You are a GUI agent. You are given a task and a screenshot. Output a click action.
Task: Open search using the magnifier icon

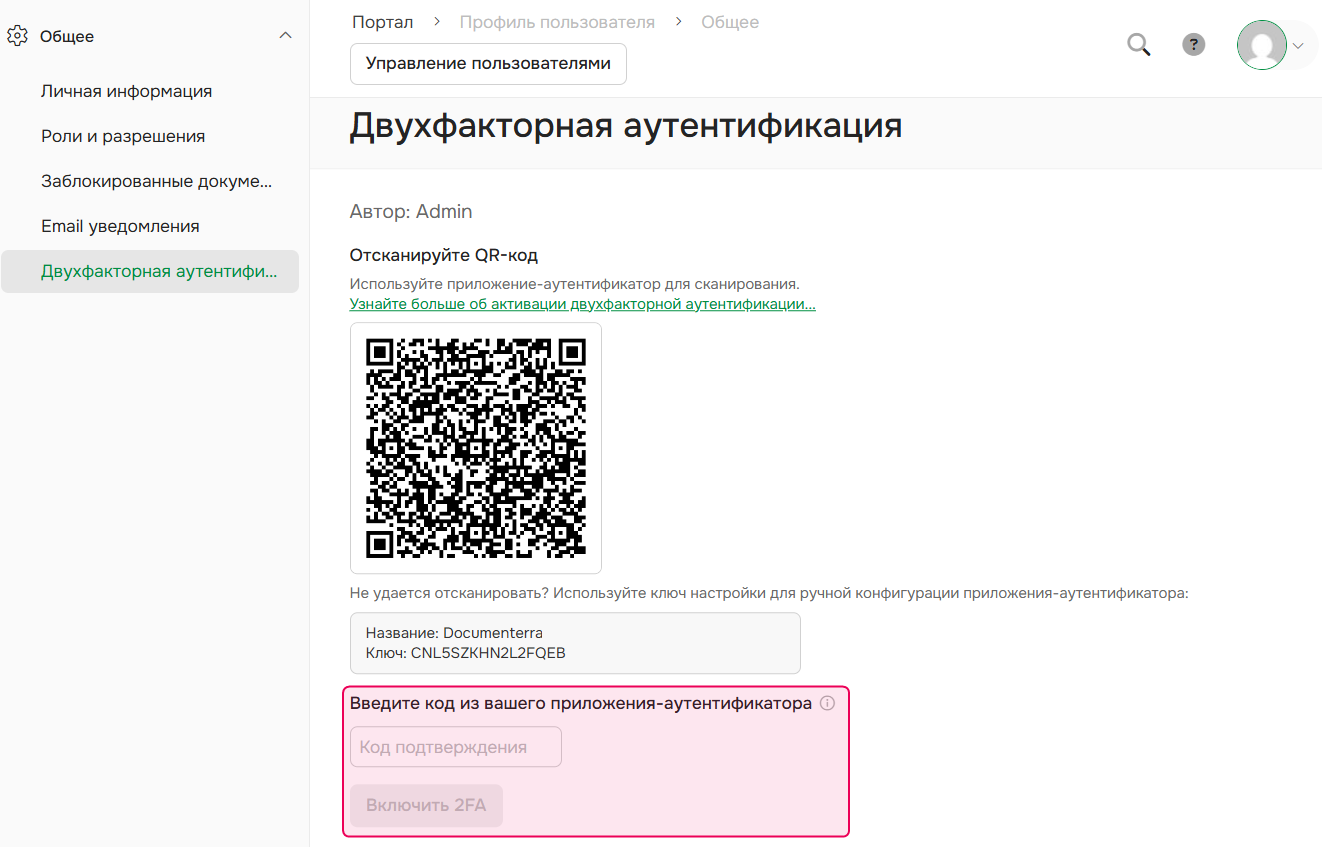[x=1138, y=44]
